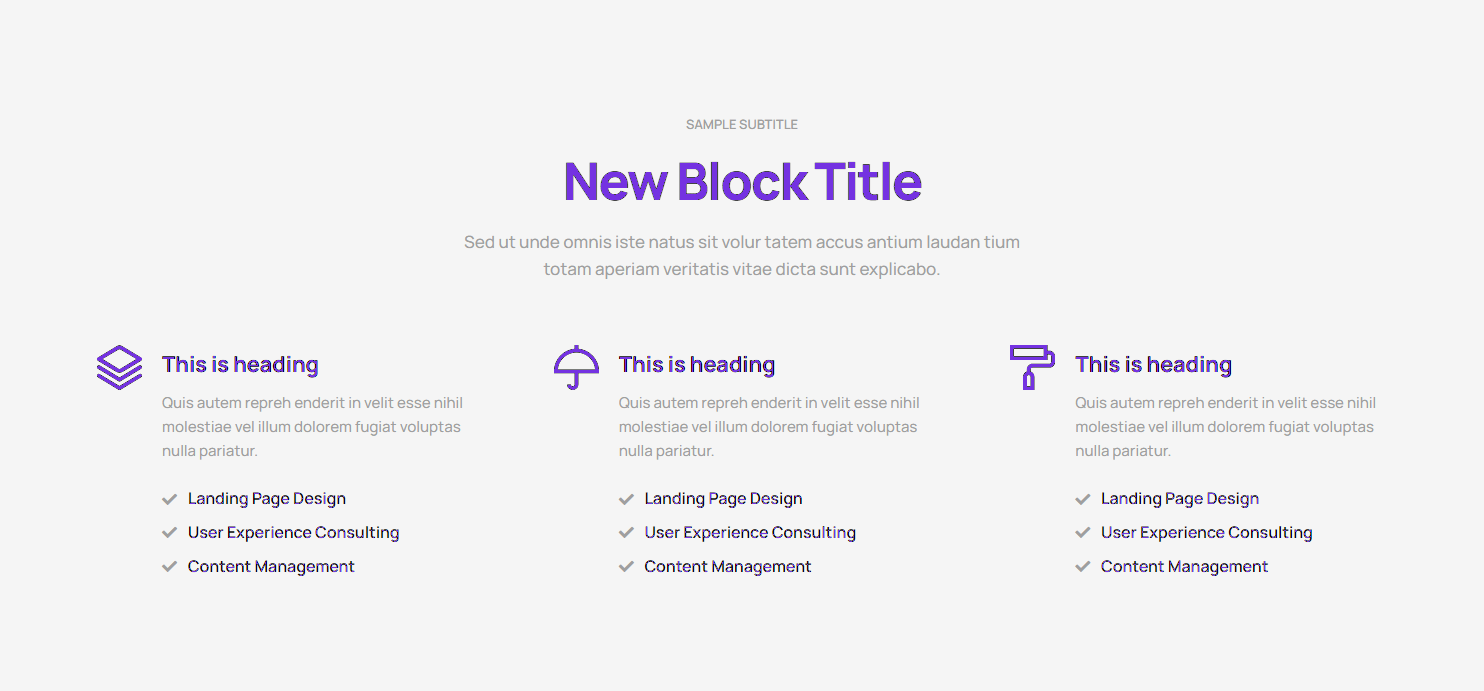Click checkmark beside Content Management in layers column
This screenshot has width=1484, height=691.
(170, 567)
